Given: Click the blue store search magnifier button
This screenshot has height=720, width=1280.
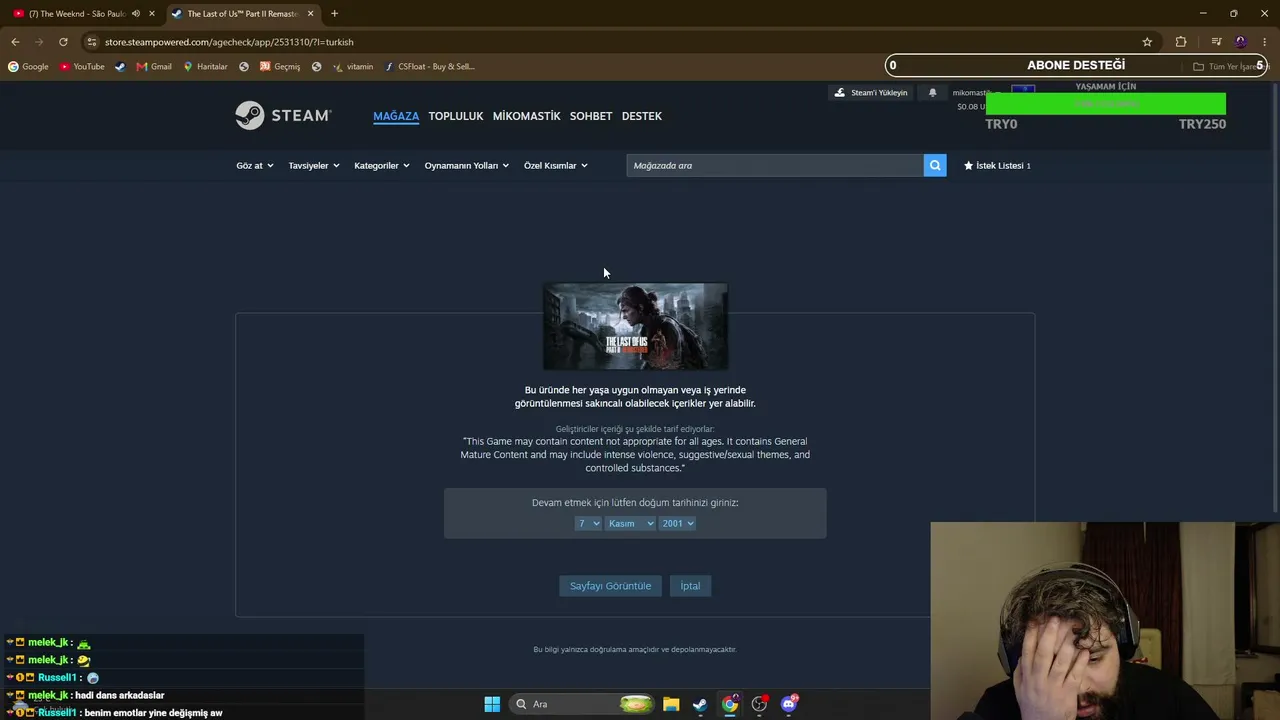Looking at the screenshot, I should (x=935, y=165).
